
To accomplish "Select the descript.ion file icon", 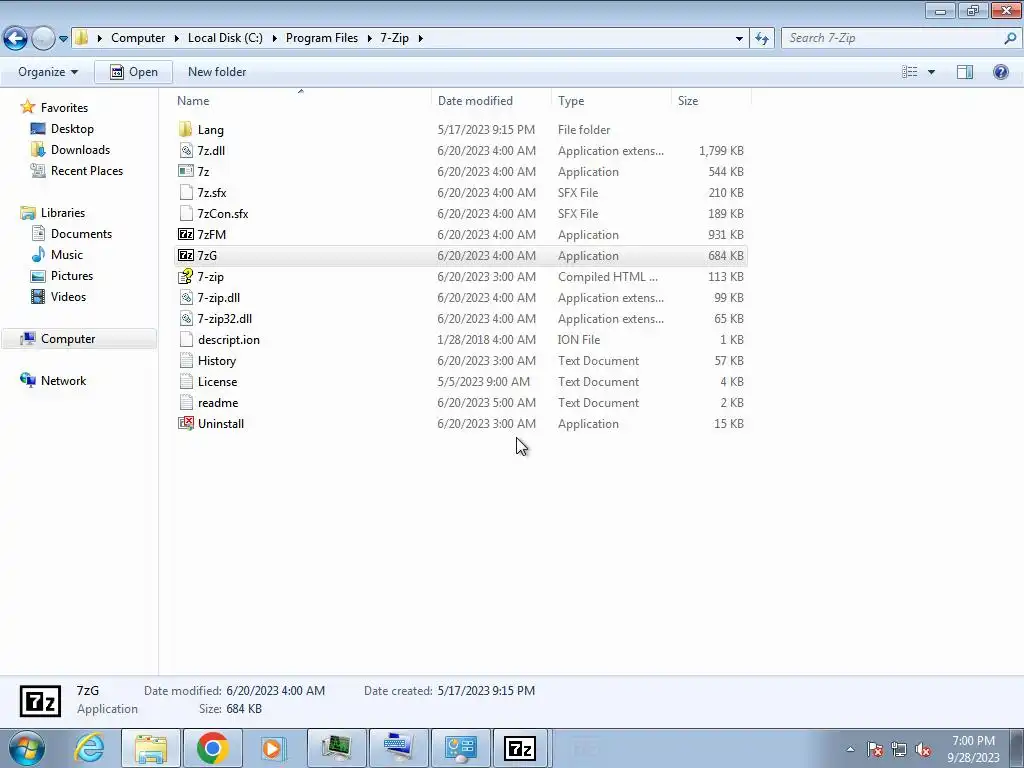I will (186, 340).
